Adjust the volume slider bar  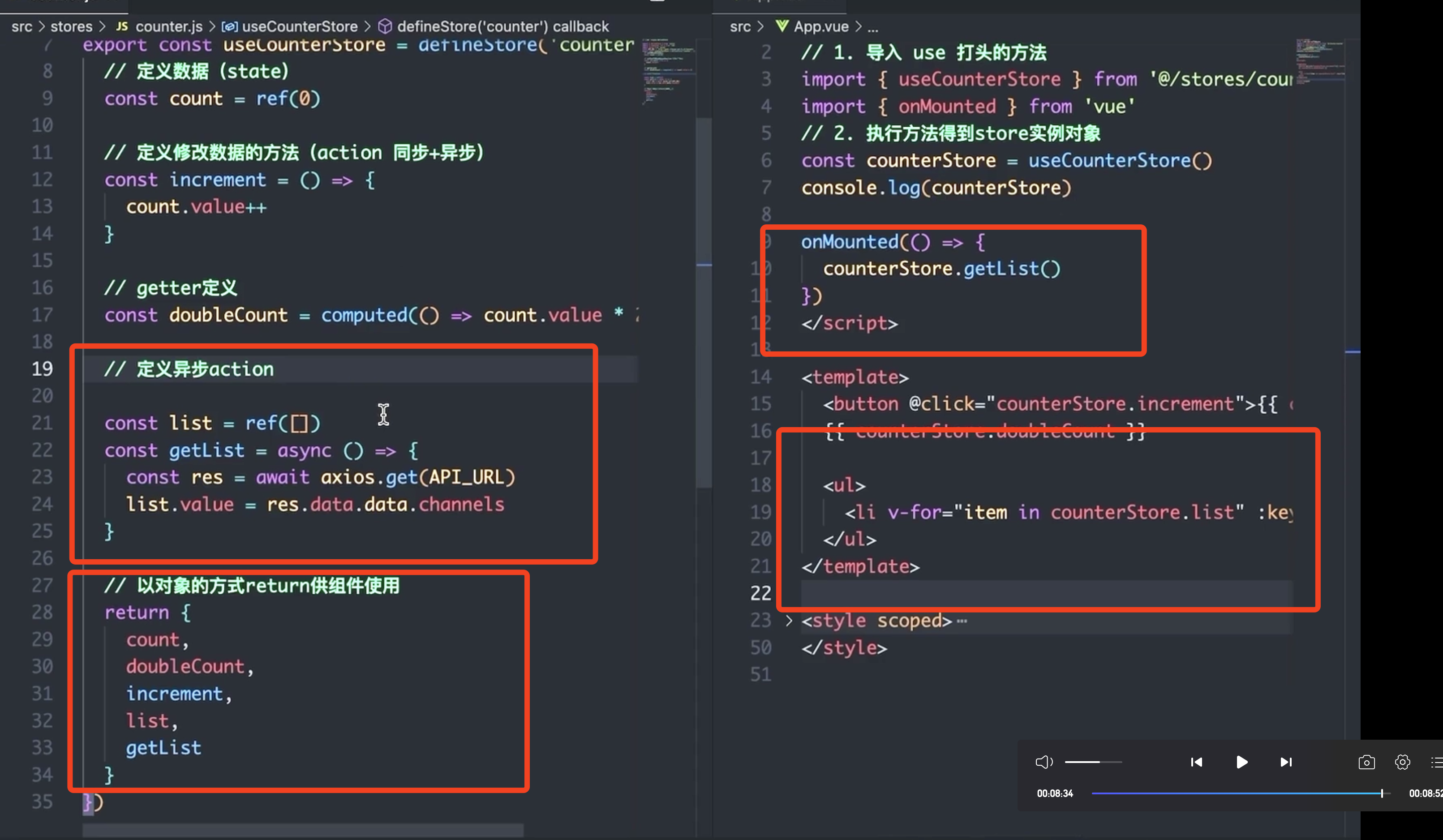1093,762
